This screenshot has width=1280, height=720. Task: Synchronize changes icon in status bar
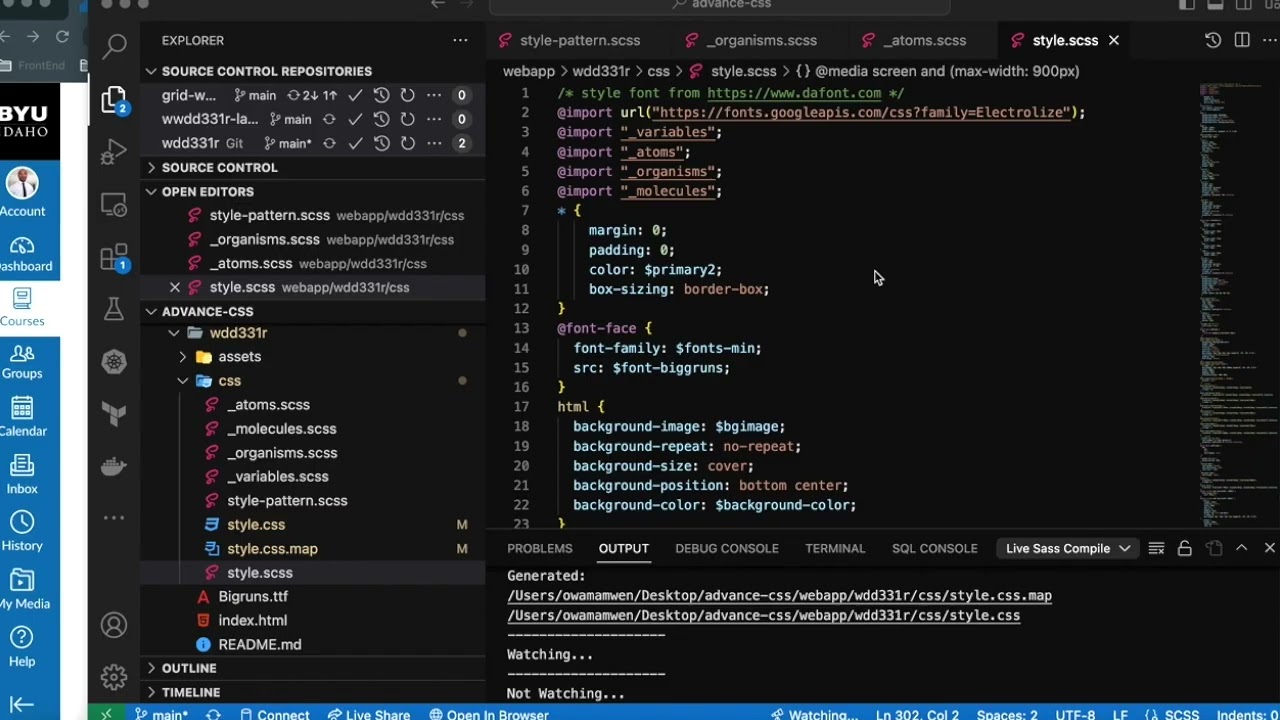pos(213,714)
